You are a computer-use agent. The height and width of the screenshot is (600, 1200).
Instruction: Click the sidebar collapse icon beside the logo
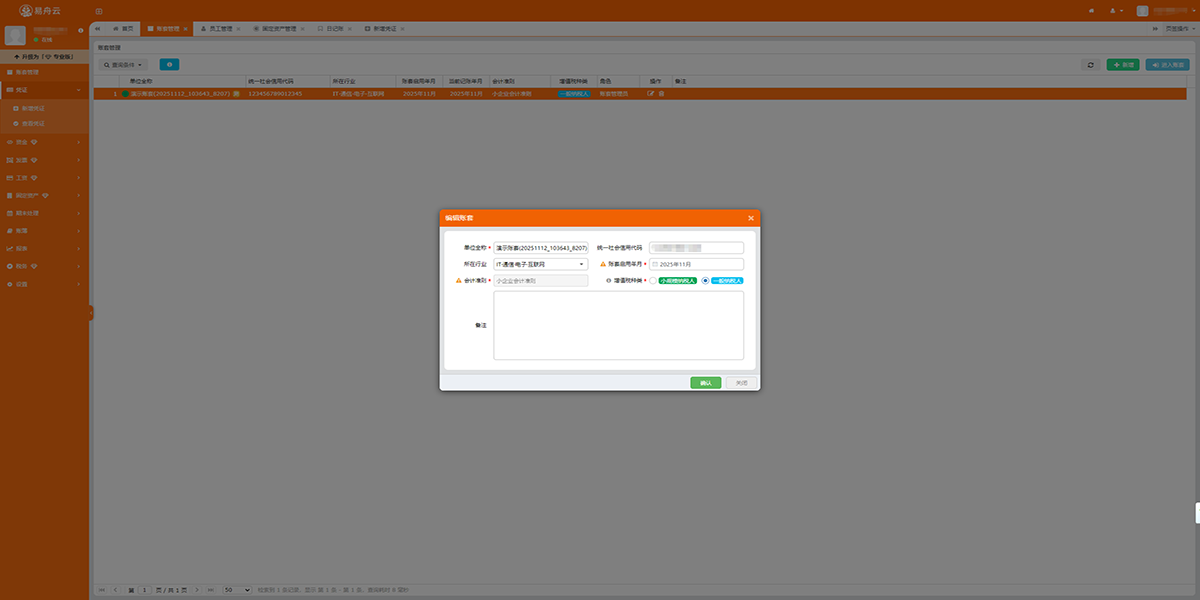click(98, 10)
